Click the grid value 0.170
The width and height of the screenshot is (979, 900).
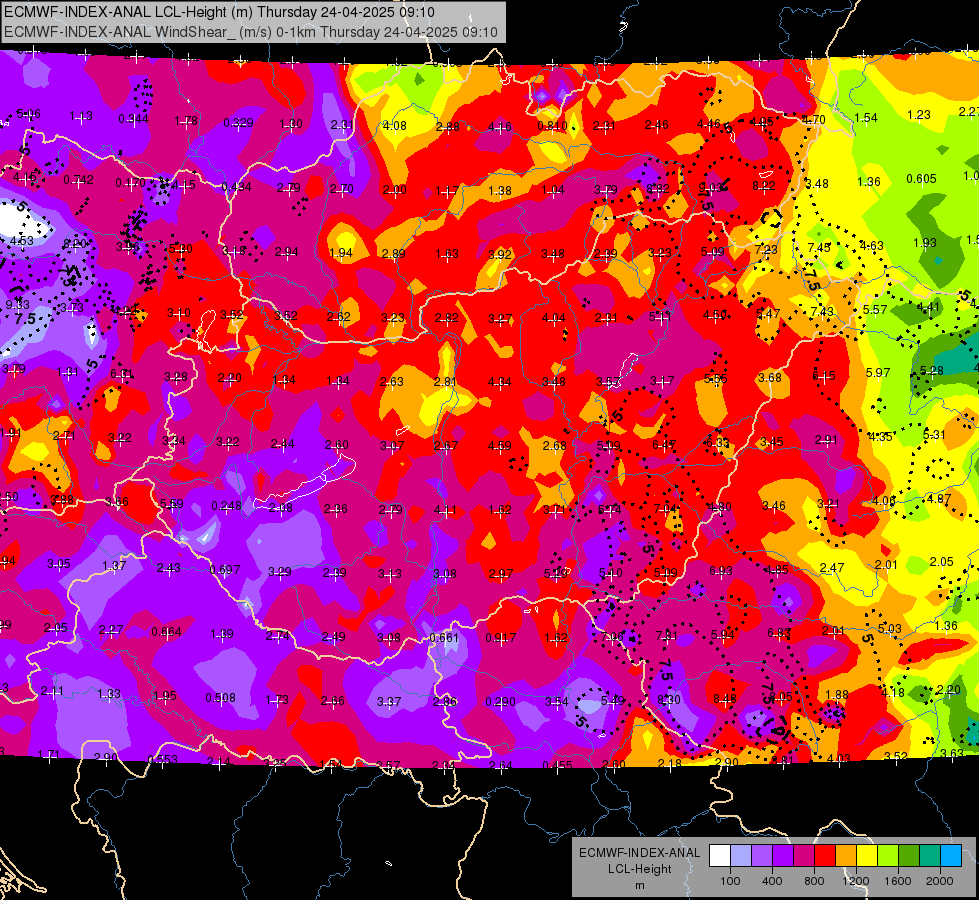point(130,183)
